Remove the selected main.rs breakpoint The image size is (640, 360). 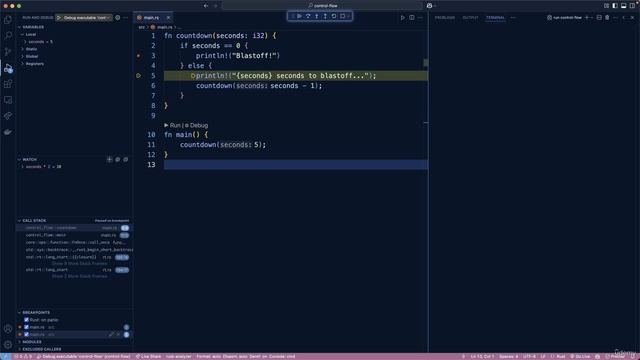[118, 334]
